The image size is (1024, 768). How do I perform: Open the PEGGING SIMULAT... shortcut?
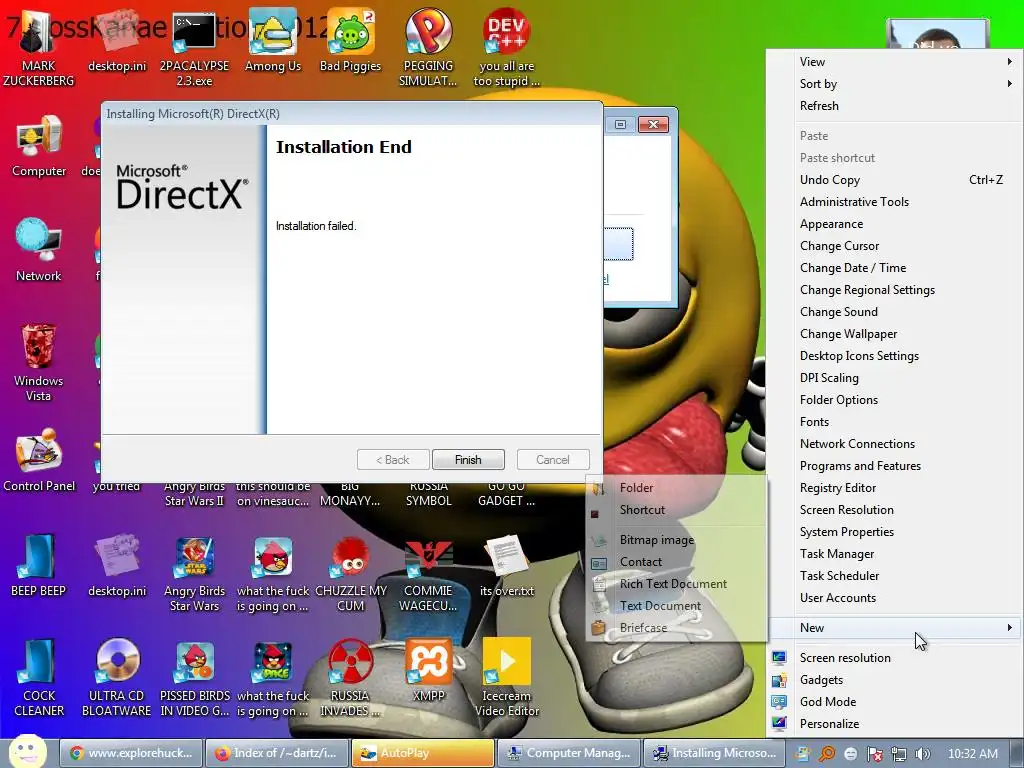tap(428, 46)
